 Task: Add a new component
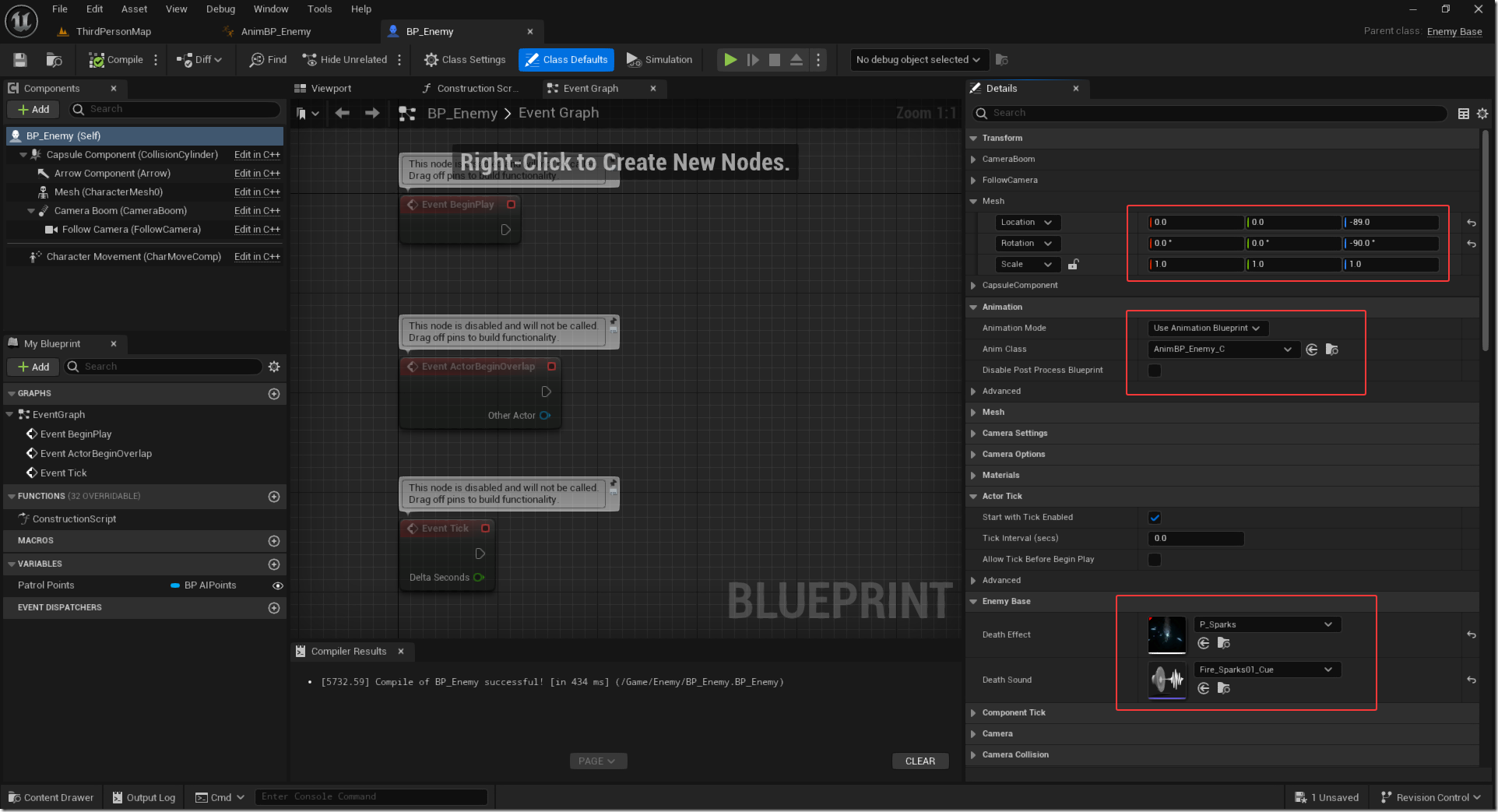coord(33,110)
